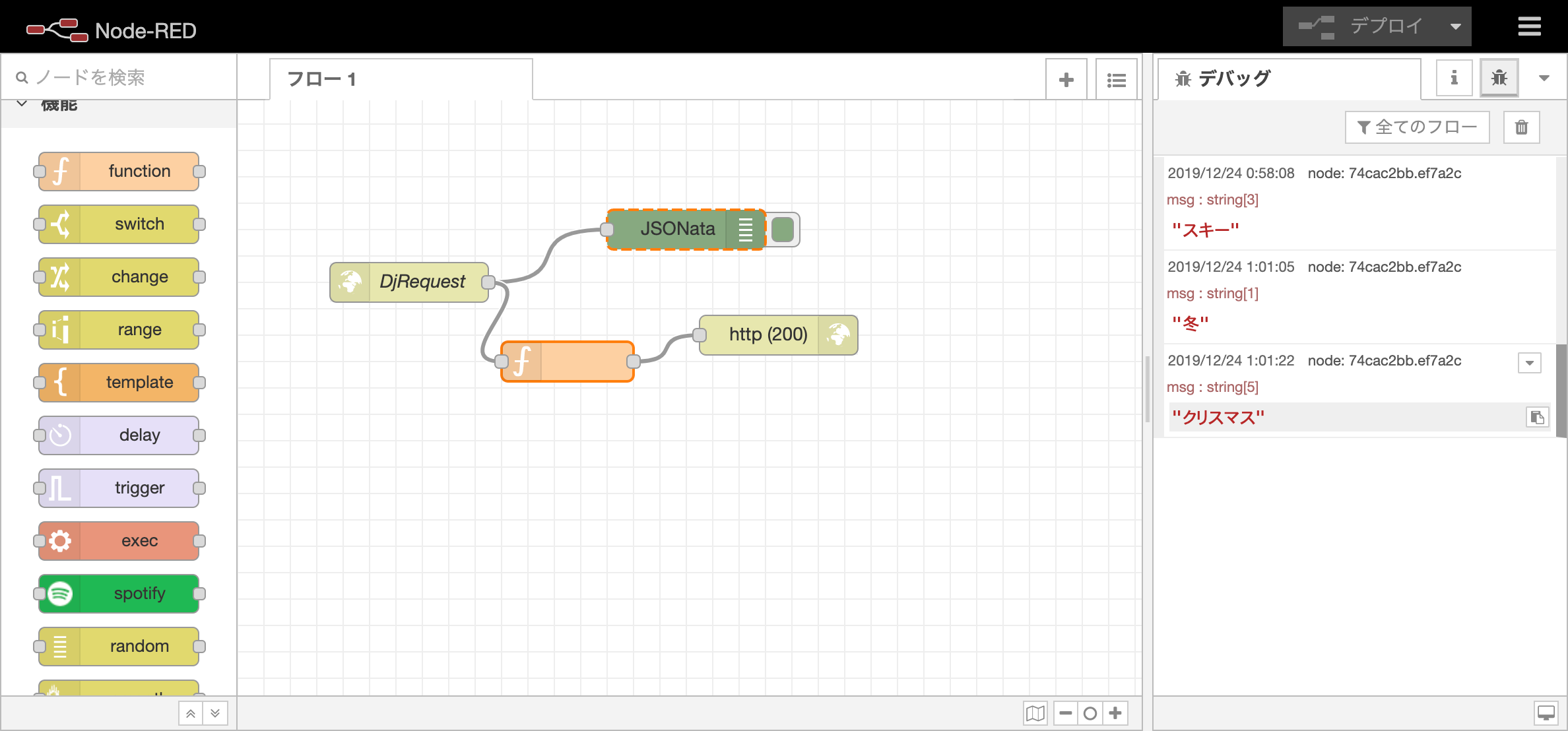Screen dimensions: 1568x731
Task: Select the spotify node in the palette
Action: click(119, 593)
